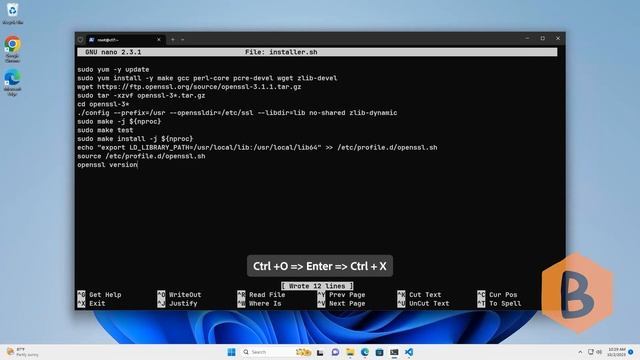Click the 'sudo make install -j ${nproc}' line
640x360 pixels.
(135, 139)
